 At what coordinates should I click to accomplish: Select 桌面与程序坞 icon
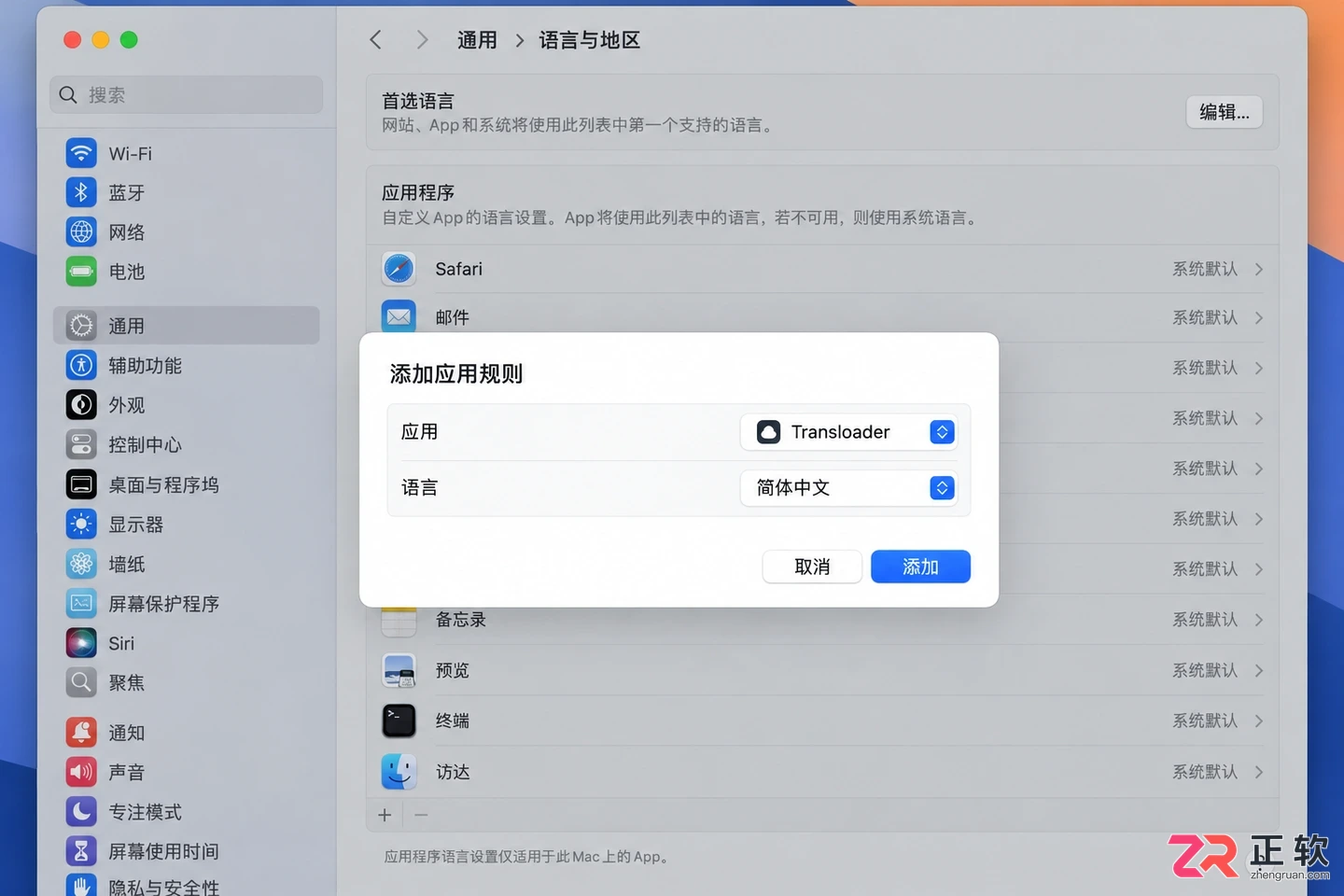(81, 484)
